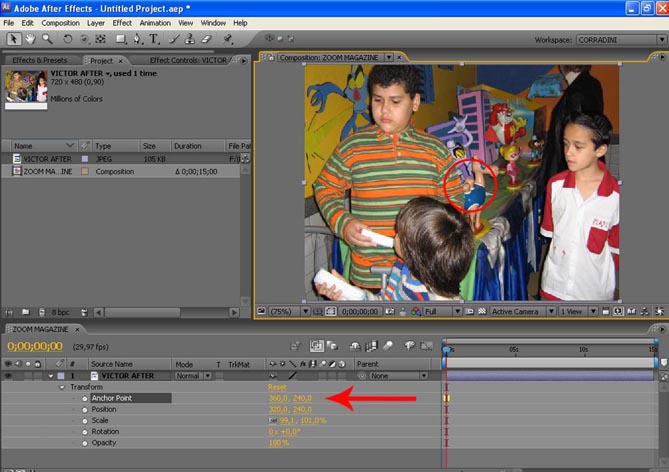Screen dimensions: 669x472
Task: Select the Eraser tool
Action: pos(207,39)
